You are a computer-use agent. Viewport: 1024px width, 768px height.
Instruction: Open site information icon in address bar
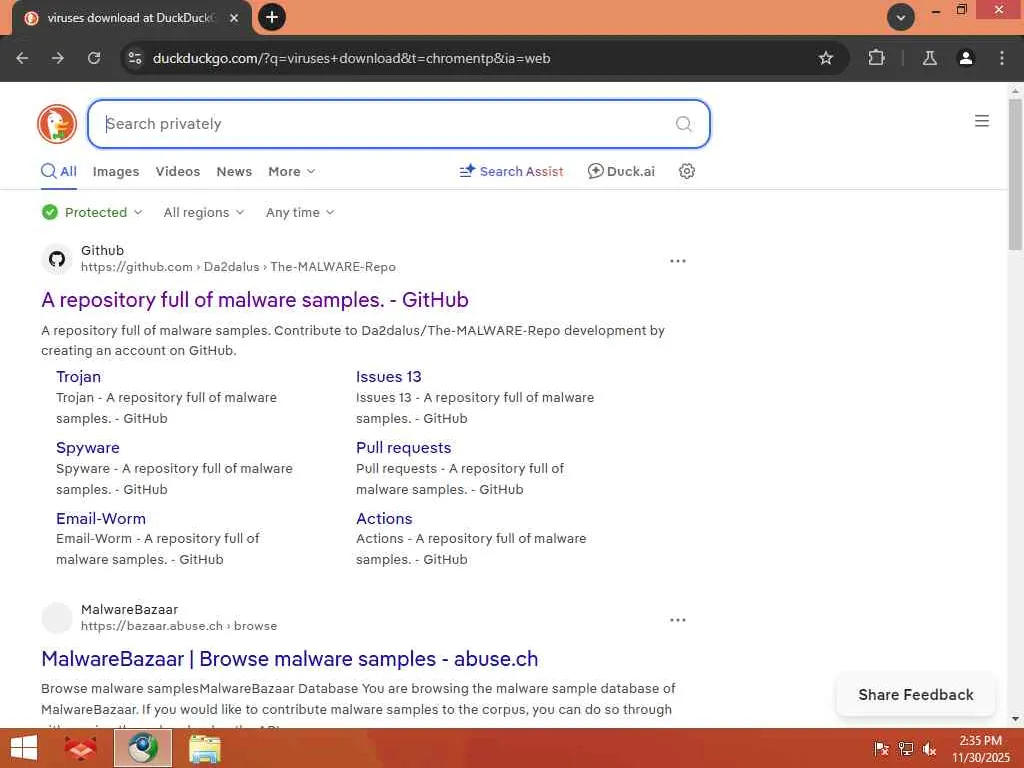click(135, 58)
